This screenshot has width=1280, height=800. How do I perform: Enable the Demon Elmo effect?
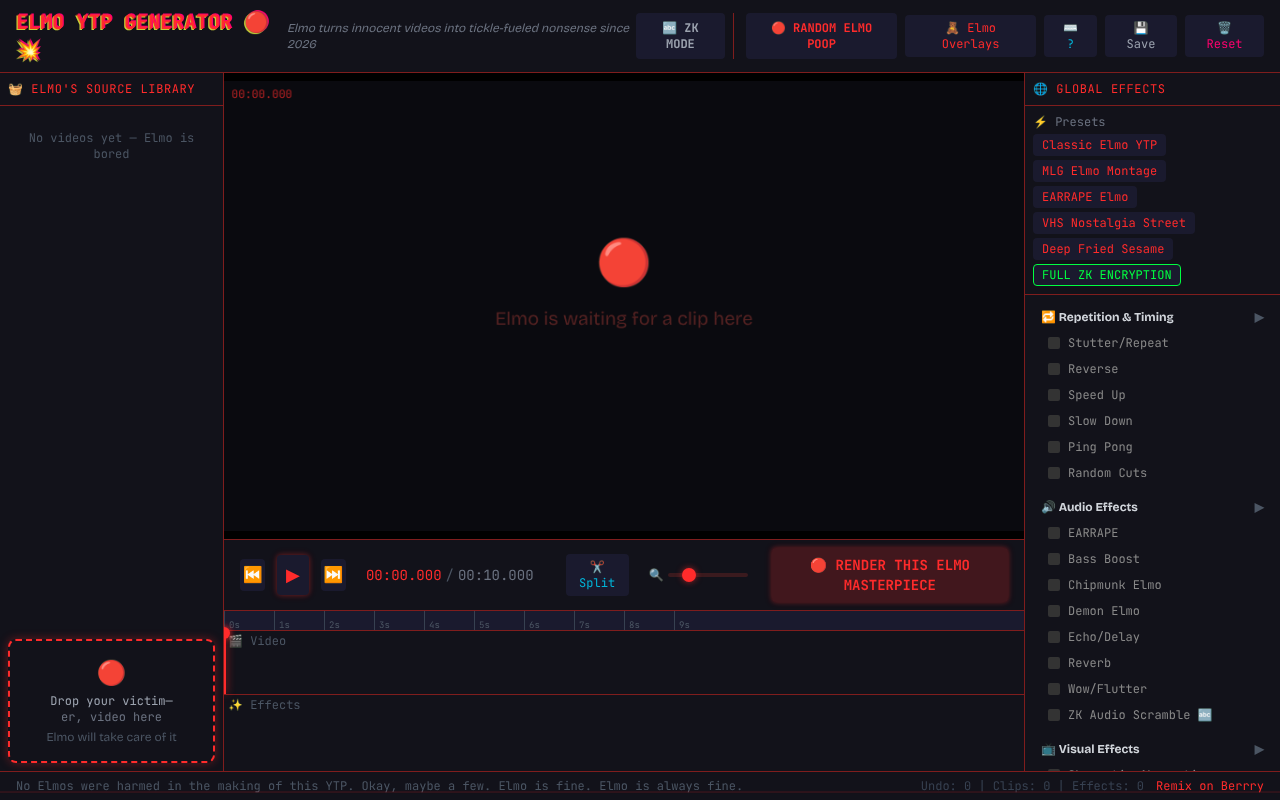(1054, 611)
